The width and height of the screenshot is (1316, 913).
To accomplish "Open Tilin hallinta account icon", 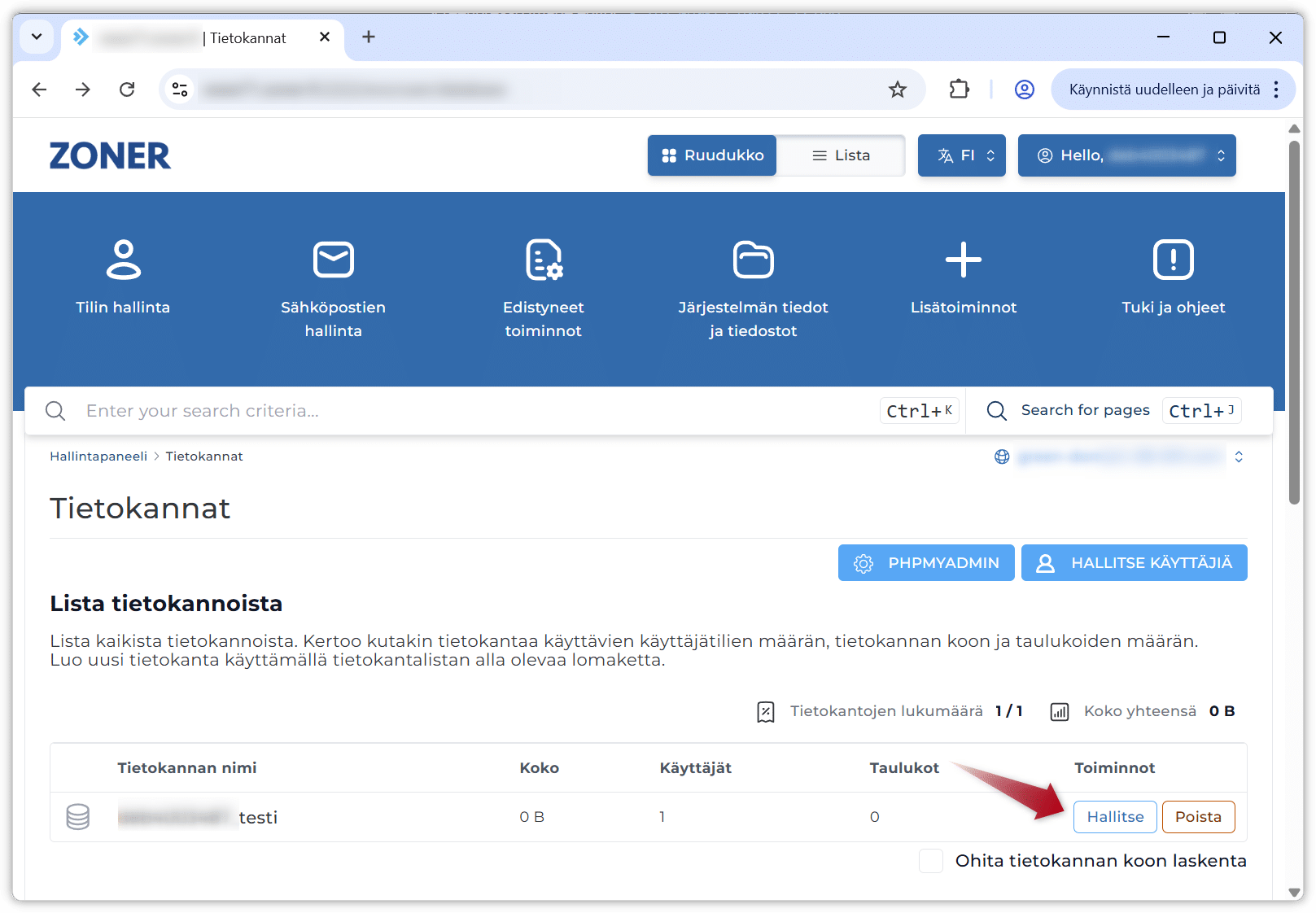I will point(123,260).
